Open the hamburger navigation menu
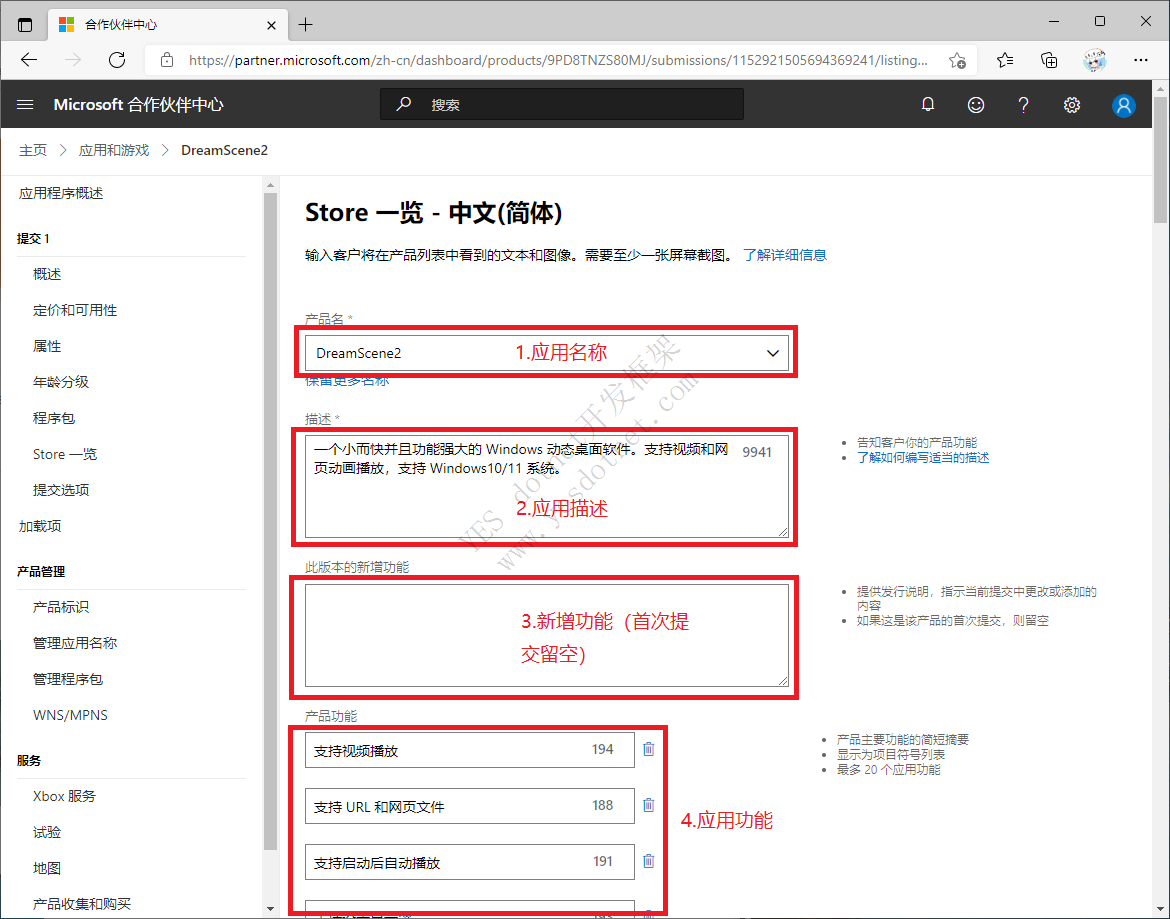The height and width of the screenshot is (919, 1170). (25, 104)
